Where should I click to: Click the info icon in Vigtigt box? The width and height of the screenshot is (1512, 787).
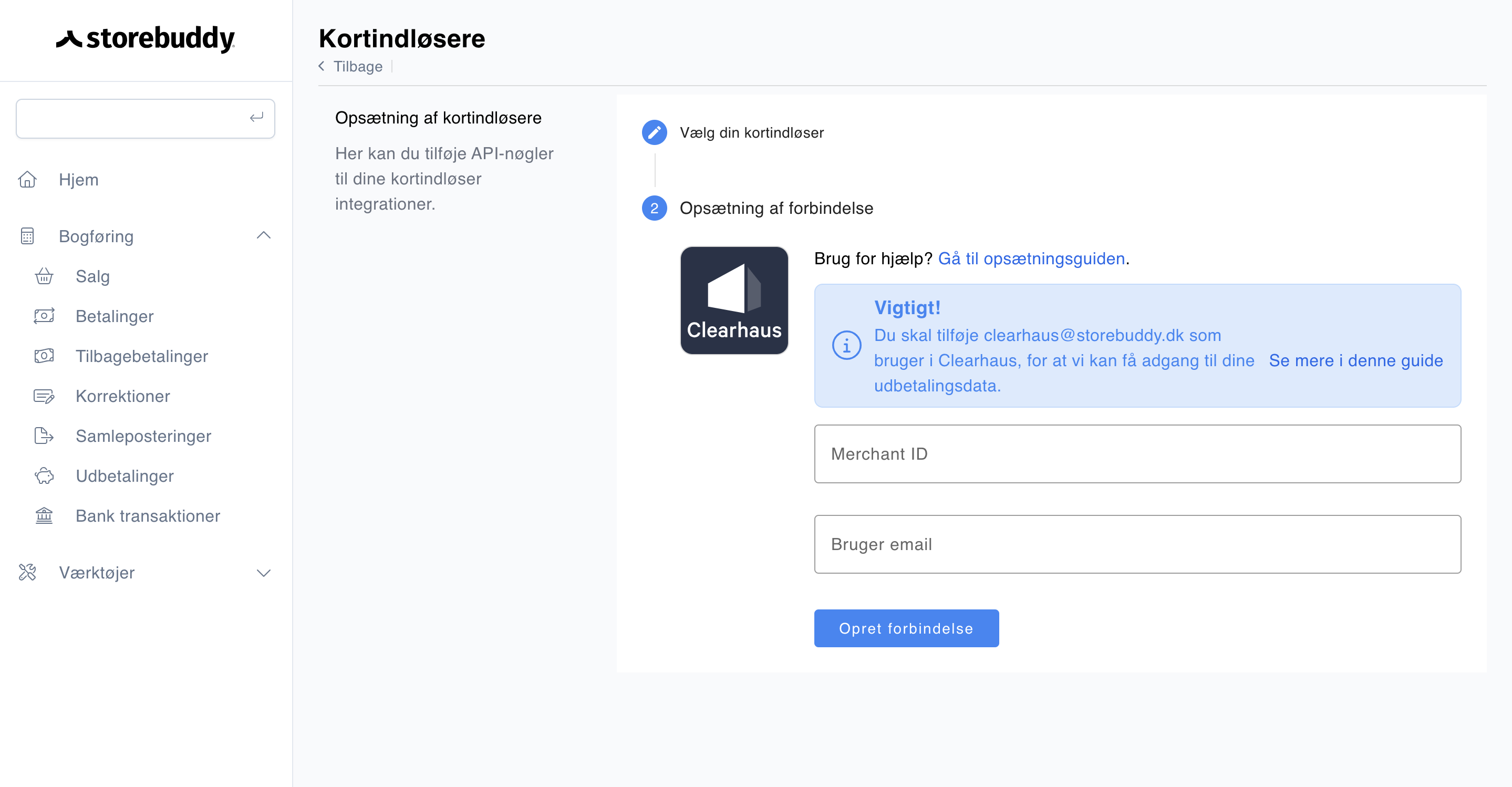[x=846, y=345]
